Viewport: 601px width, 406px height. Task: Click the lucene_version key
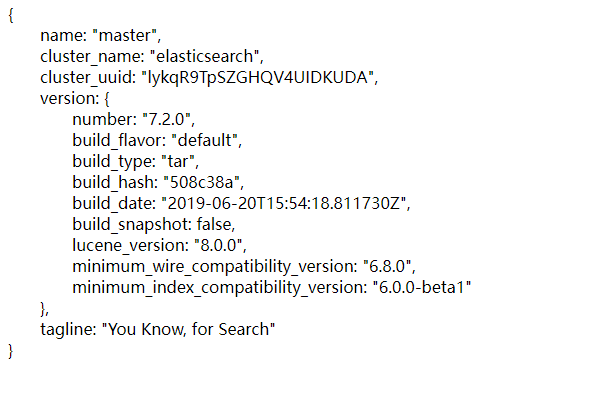tap(127, 246)
